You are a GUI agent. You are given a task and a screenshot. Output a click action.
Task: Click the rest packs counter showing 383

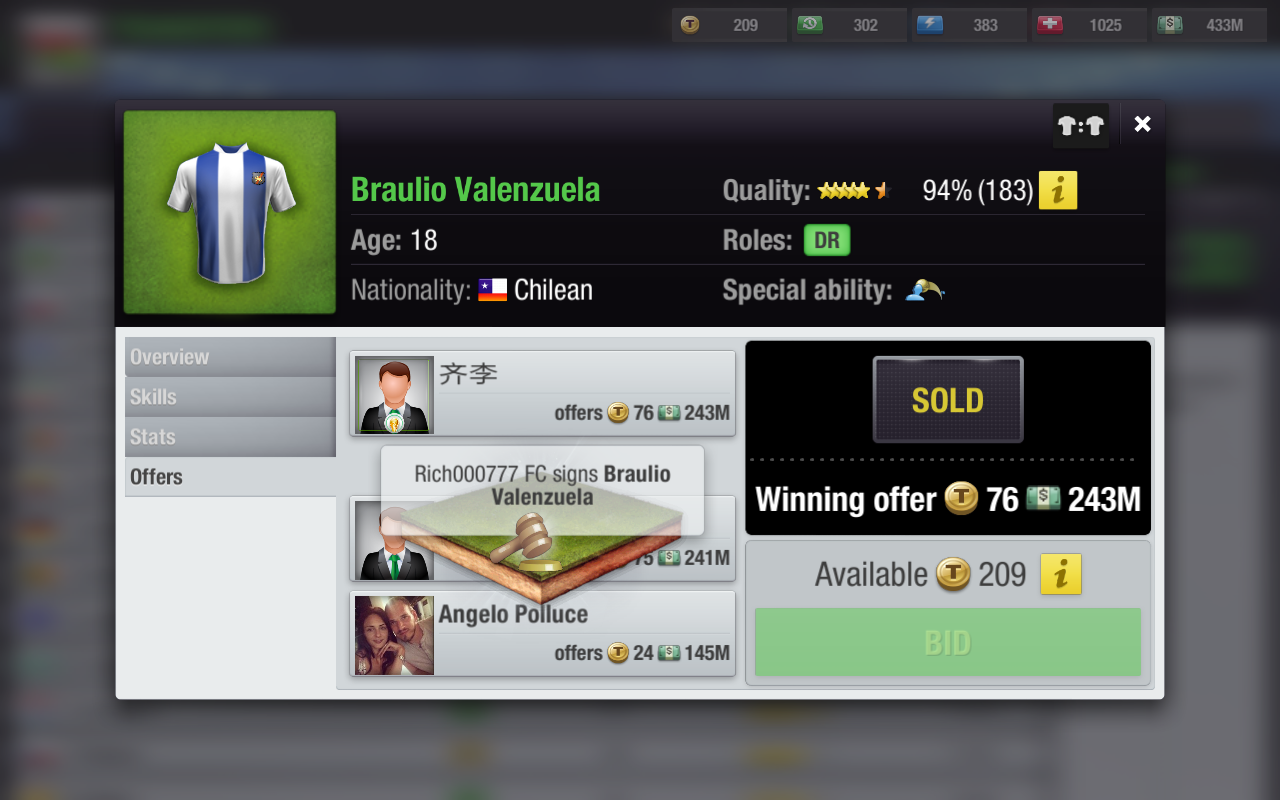click(x=970, y=25)
